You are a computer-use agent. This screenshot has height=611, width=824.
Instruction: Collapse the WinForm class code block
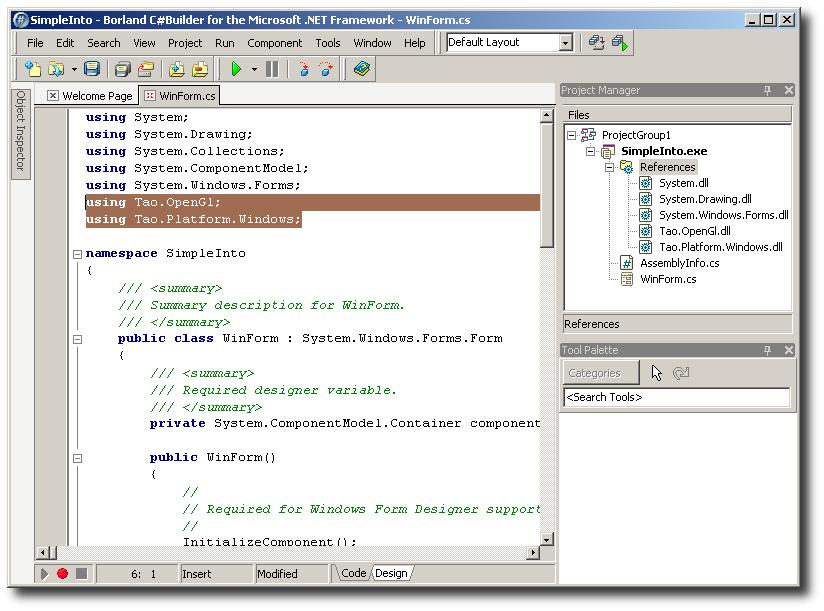pyautogui.click(x=77, y=339)
